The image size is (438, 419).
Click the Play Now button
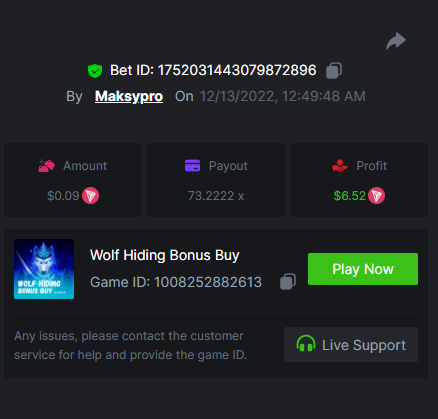[363, 269]
